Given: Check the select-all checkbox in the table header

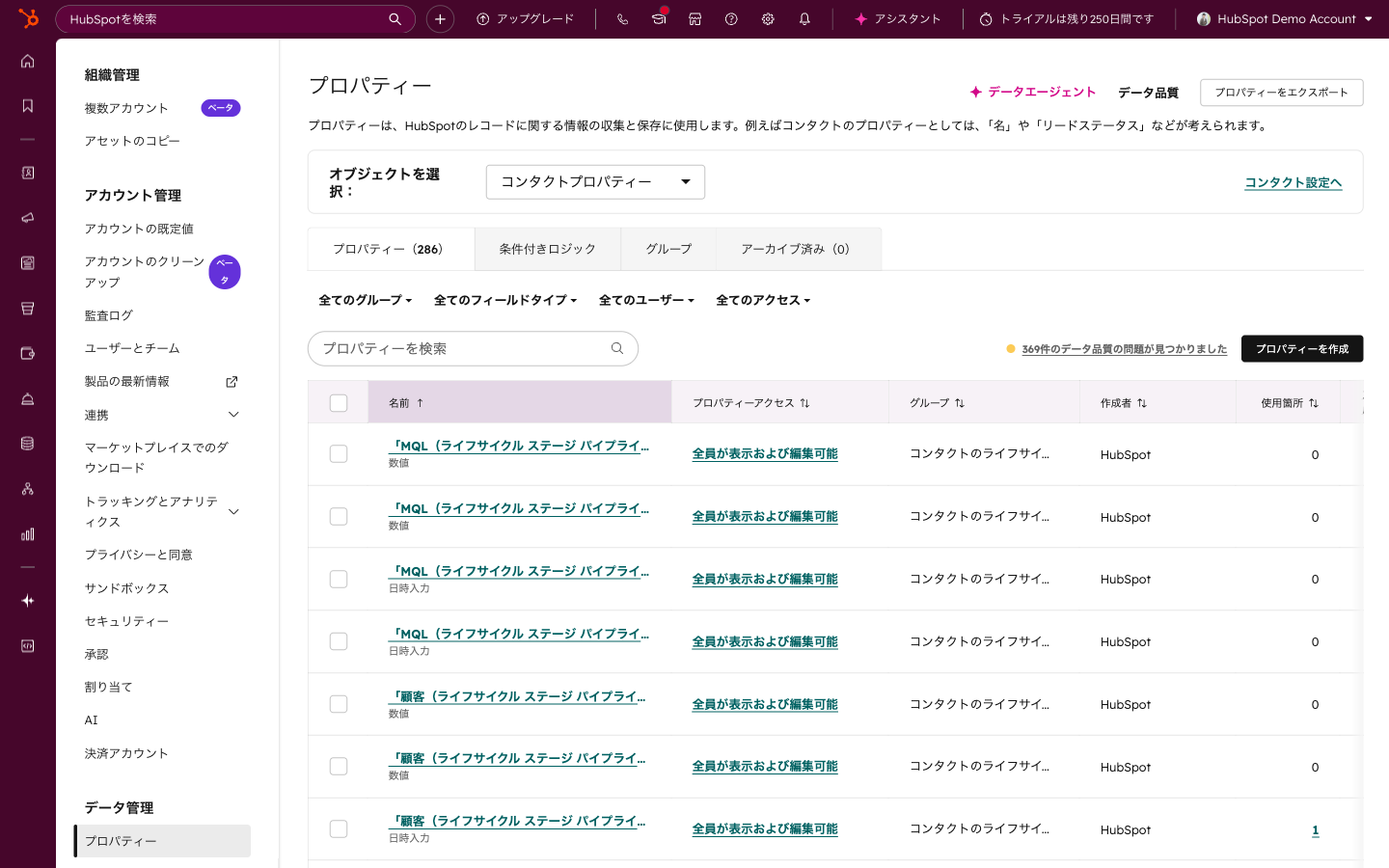Looking at the screenshot, I should (339, 401).
